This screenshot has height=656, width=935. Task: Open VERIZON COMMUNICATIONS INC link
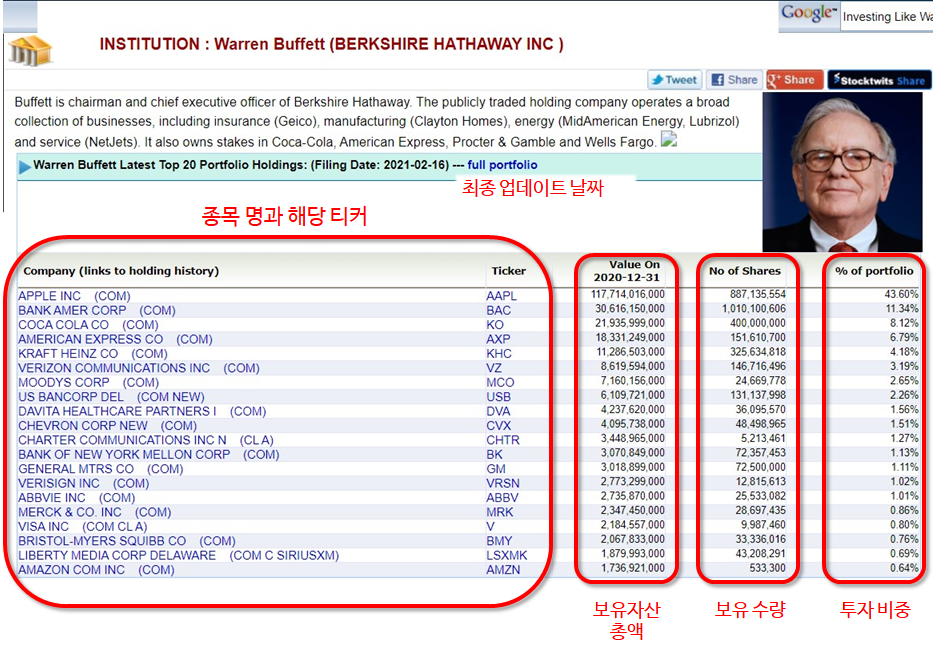pyautogui.click(x=138, y=368)
